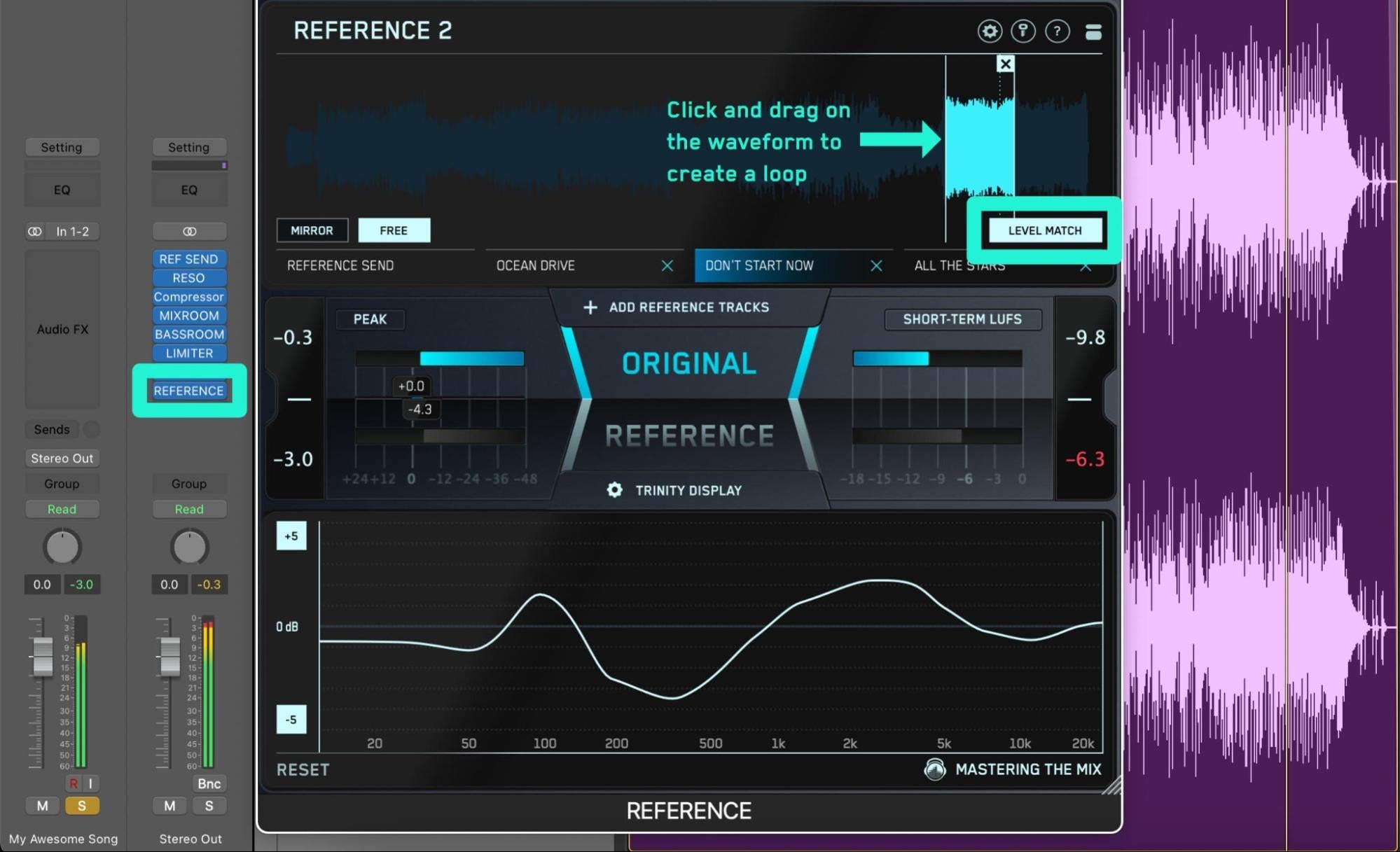Open Read automation mode on Stereo Out
This screenshot has height=852, width=1400.
(189, 509)
